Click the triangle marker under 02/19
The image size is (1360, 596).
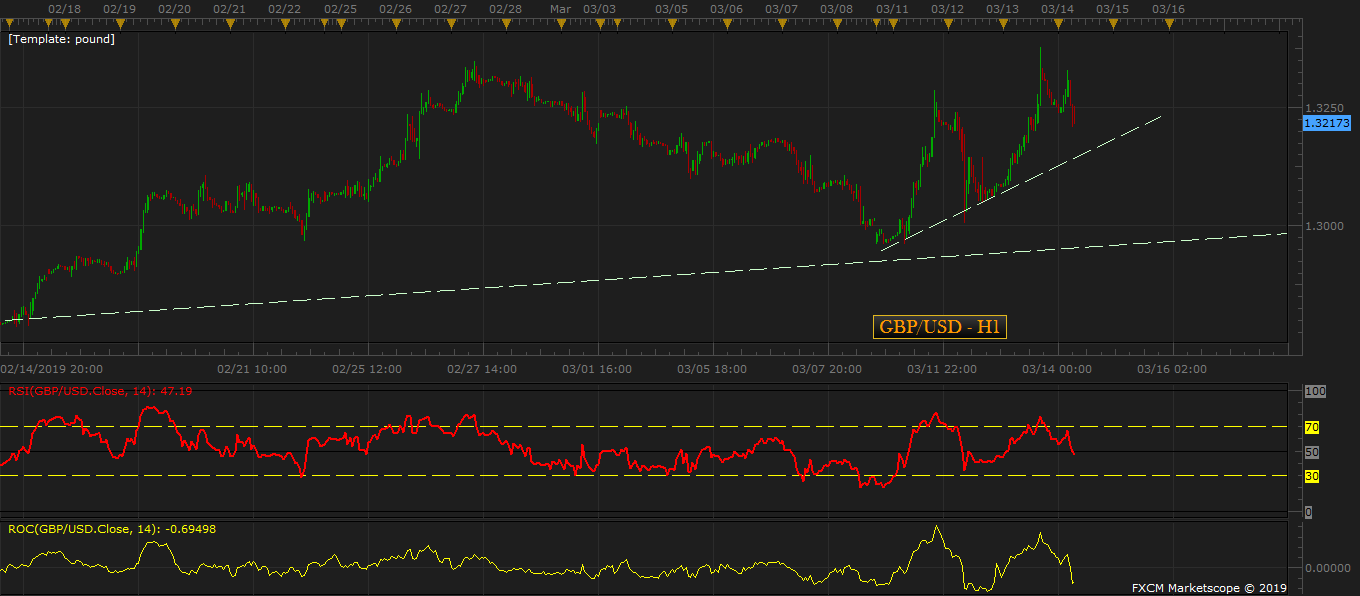tap(120, 23)
